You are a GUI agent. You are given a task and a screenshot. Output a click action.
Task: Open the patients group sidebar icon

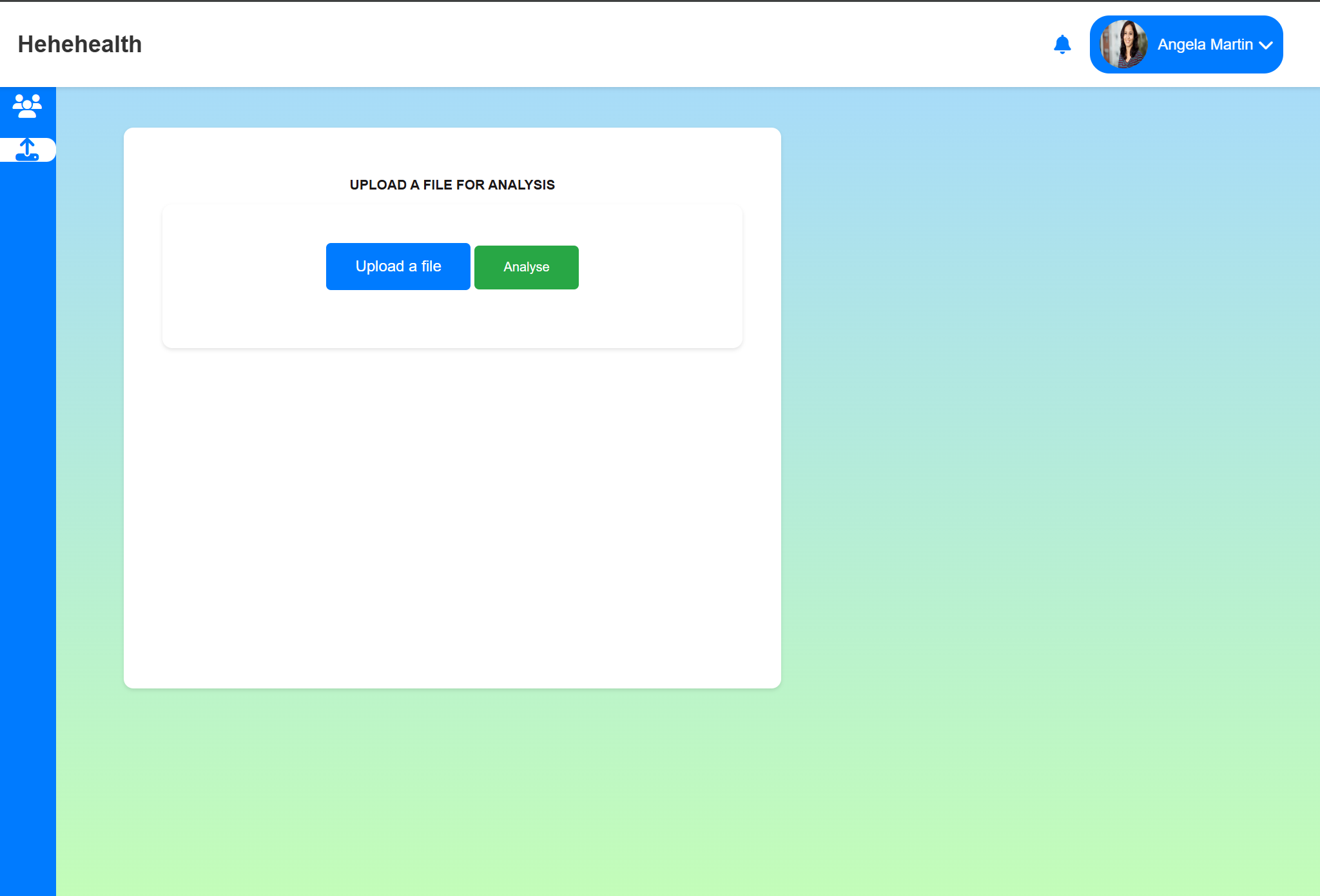tap(27, 106)
